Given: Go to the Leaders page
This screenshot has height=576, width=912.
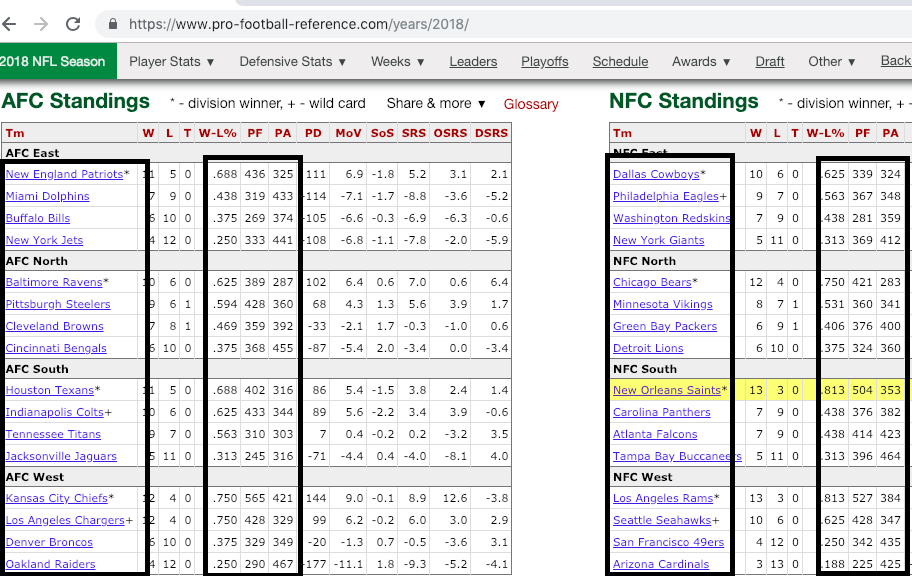Looking at the screenshot, I should click(x=473, y=62).
